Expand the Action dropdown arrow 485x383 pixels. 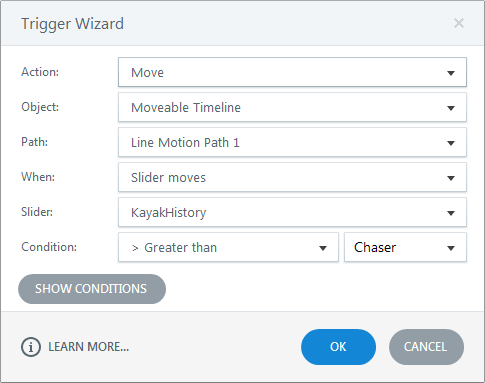(451, 73)
